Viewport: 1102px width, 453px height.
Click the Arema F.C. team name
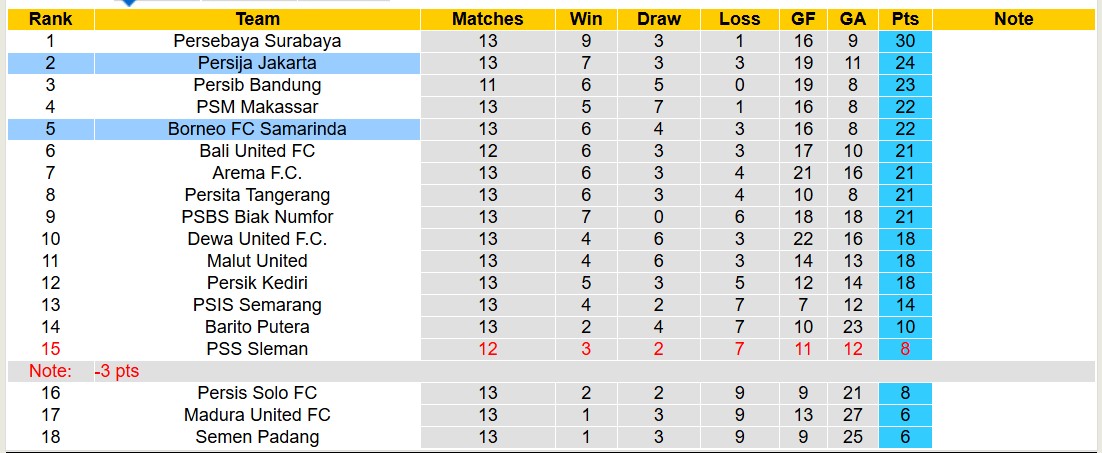click(257, 173)
